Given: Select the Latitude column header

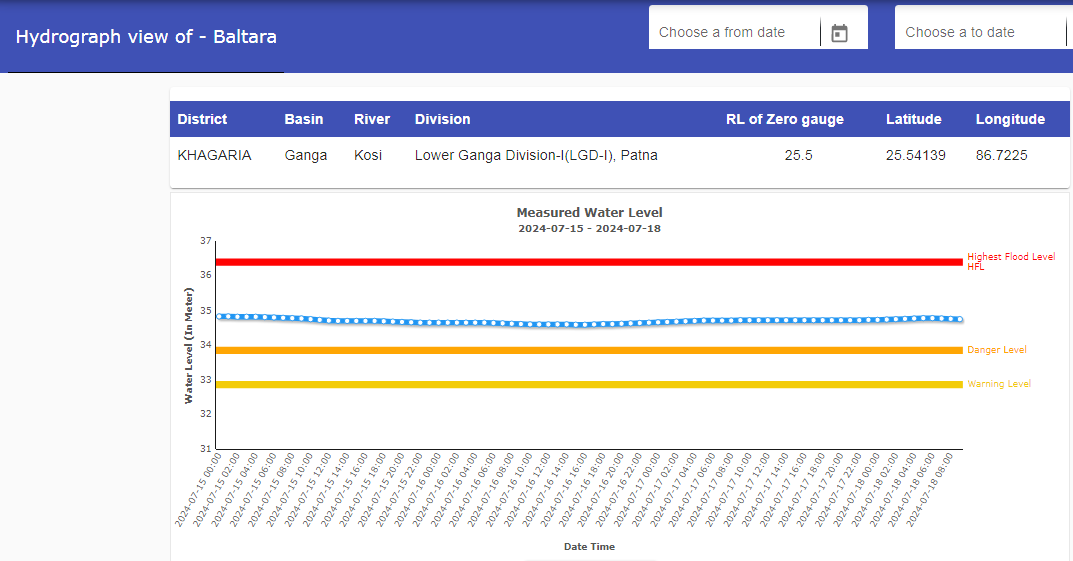Looking at the screenshot, I should pos(914,119).
